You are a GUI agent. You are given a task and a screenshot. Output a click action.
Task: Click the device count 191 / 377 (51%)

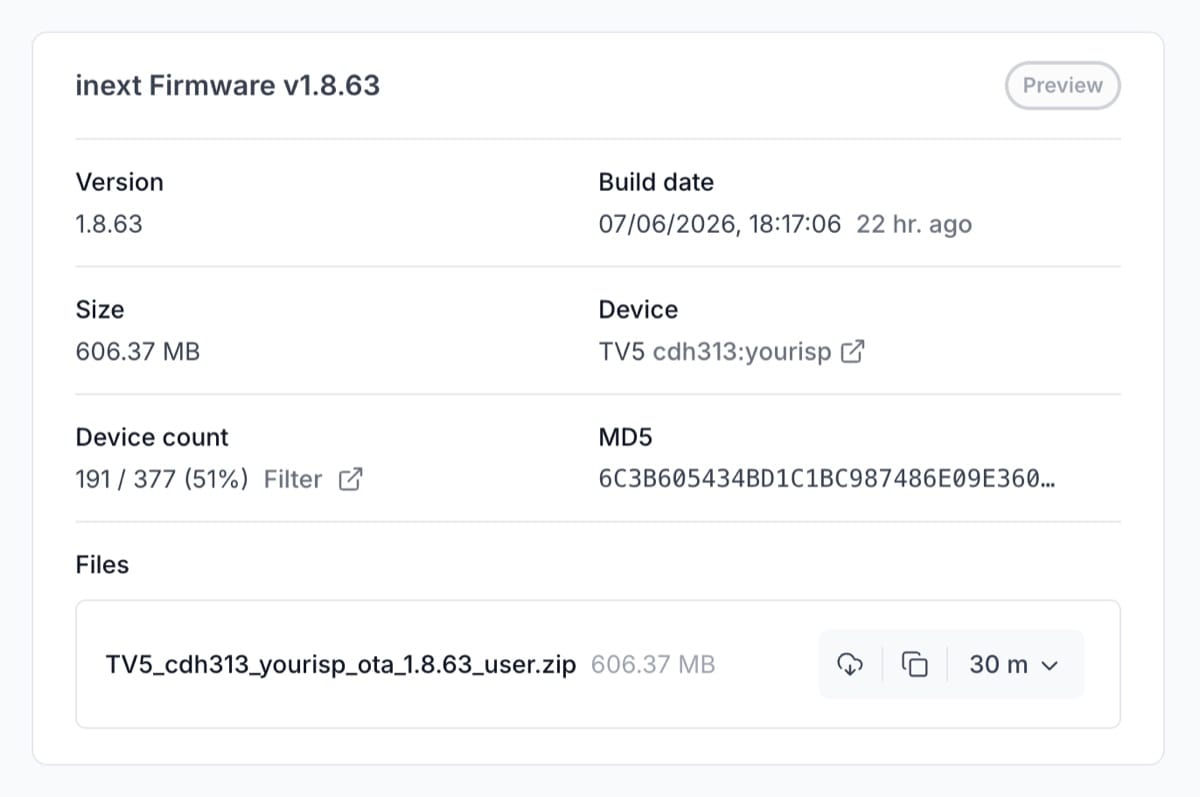pos(162,479)
